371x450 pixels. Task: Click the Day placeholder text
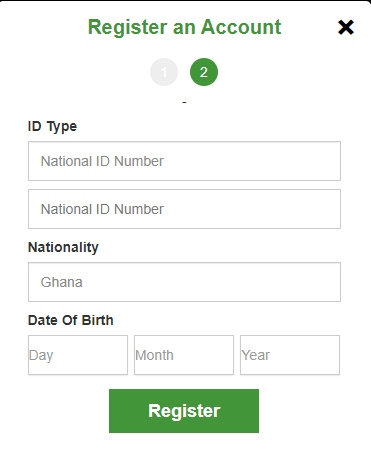click(41, 356)
